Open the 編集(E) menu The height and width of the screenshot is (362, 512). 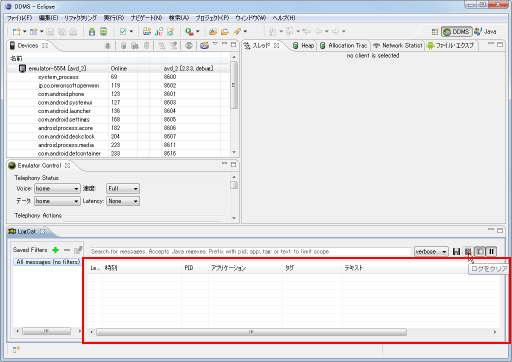pos(48,18)
